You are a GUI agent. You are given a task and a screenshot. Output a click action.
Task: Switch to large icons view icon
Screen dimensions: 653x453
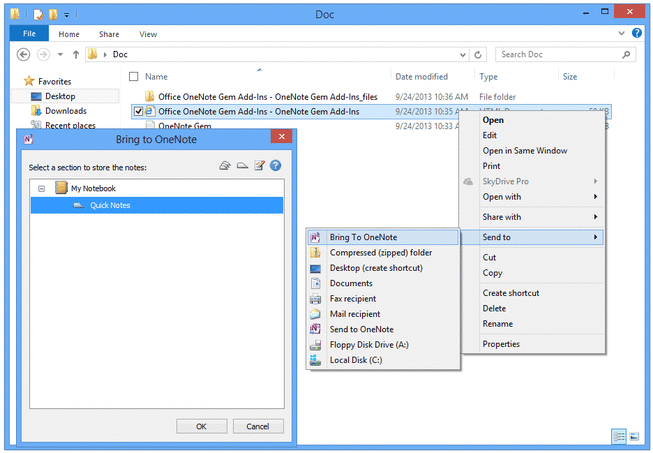pos(634,436)
